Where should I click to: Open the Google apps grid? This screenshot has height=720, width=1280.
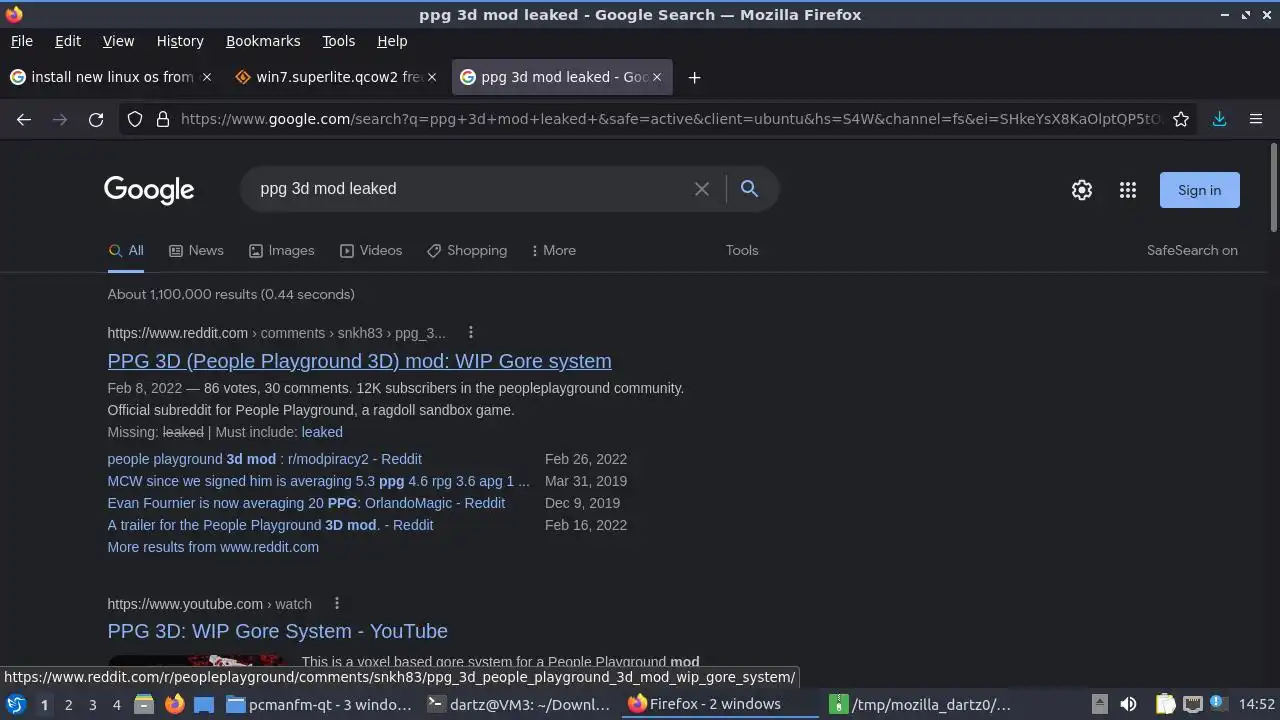(1128, 190)
